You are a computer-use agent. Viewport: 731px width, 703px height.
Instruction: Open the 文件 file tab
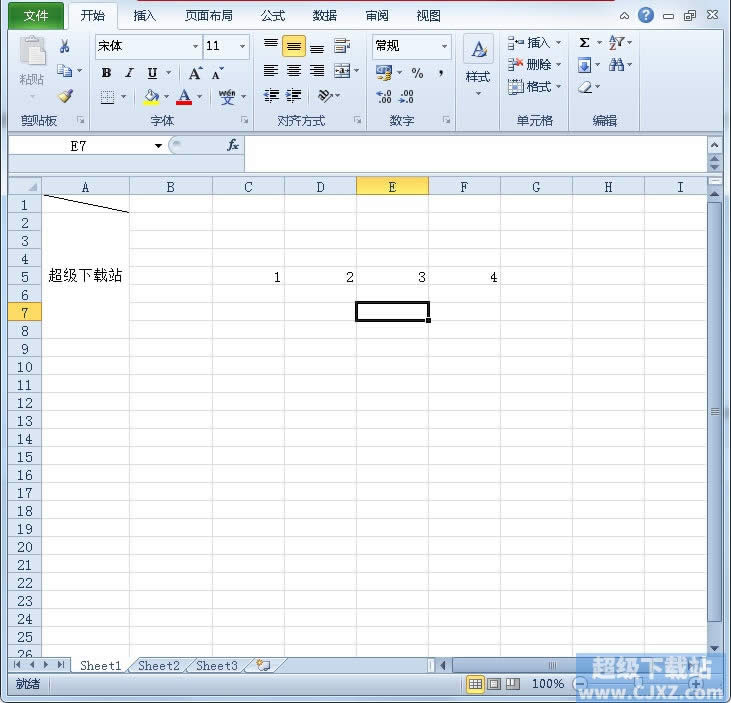coord(36,16)
